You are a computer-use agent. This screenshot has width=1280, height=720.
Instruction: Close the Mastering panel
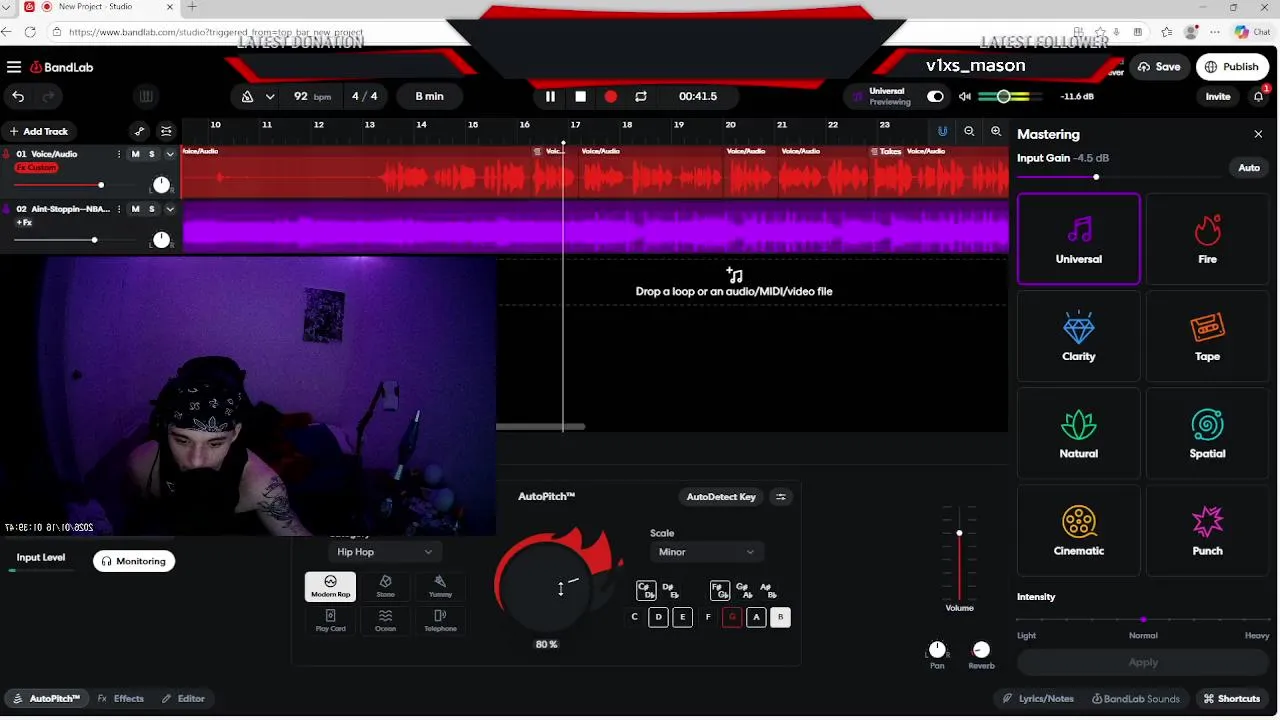coord(1258,134)
